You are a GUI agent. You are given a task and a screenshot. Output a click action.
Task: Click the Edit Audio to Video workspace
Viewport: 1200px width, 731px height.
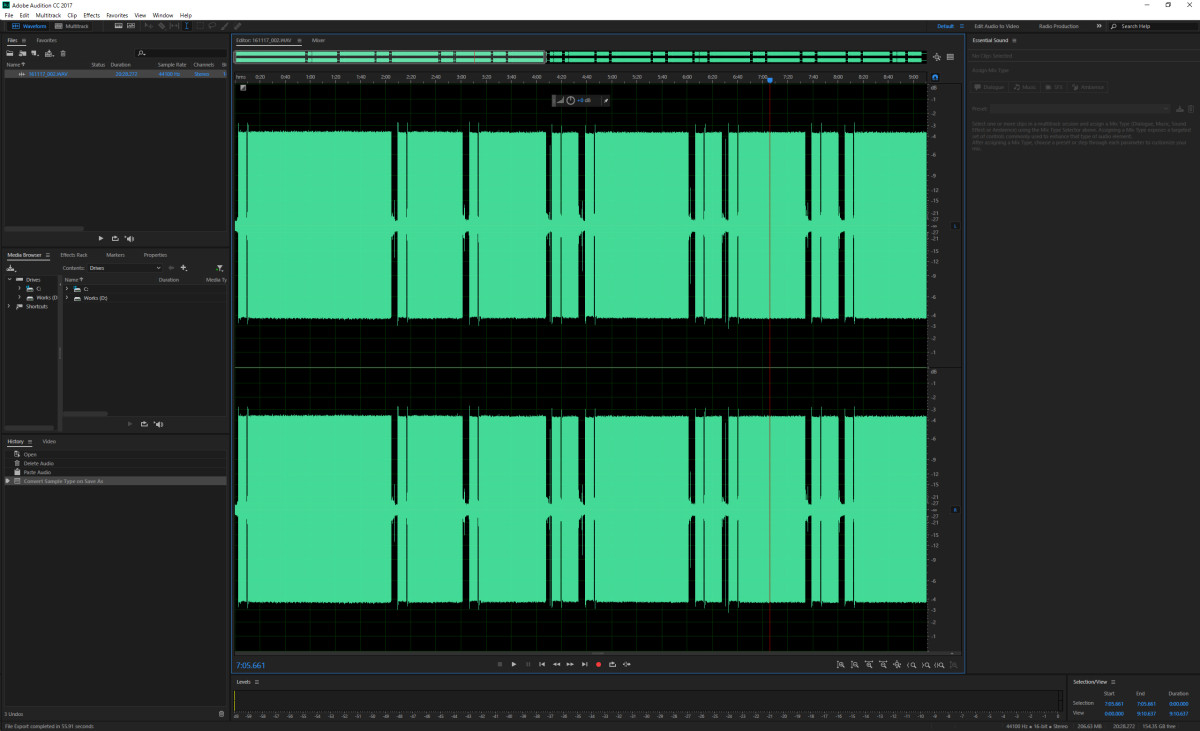pos(996,26)
